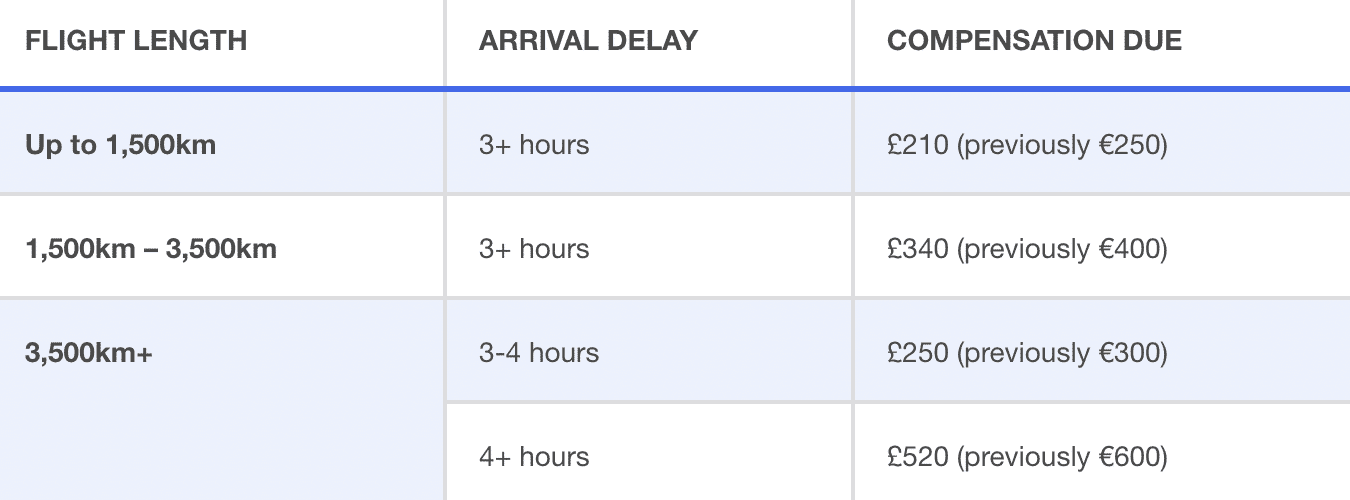Click the 3+ hours cell in the Up to 1,500km row

(x=649, y=142)
